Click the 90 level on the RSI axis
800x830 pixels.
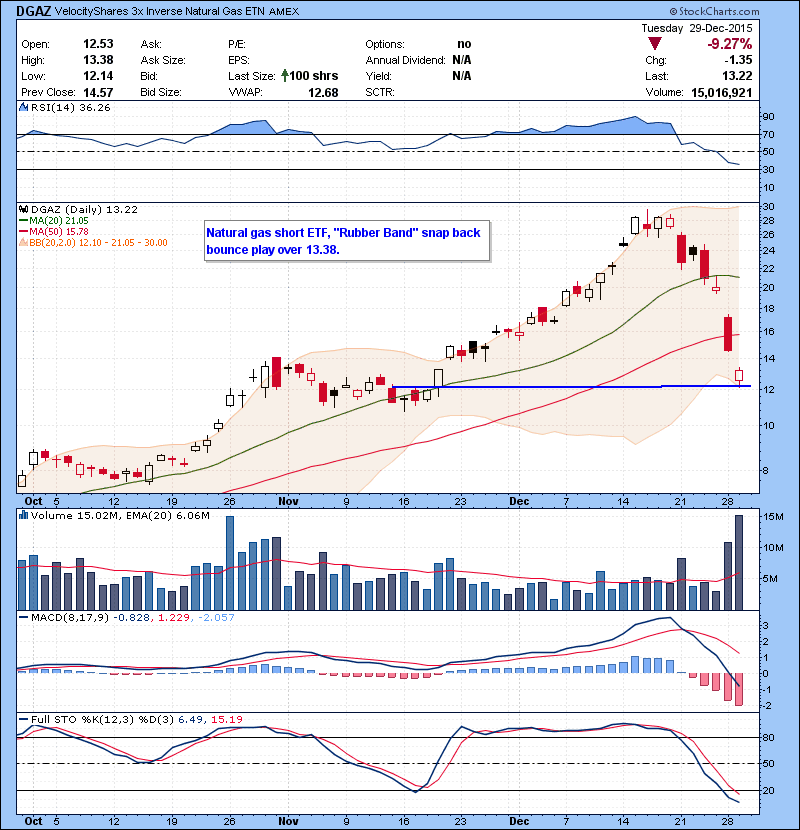pos(768,117)
